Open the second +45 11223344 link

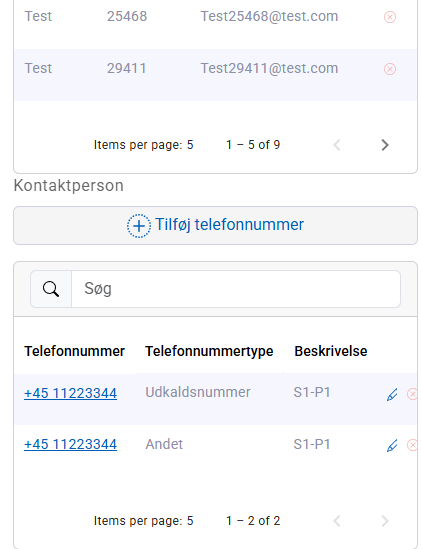pyautogui.click(x=70, y=444)
